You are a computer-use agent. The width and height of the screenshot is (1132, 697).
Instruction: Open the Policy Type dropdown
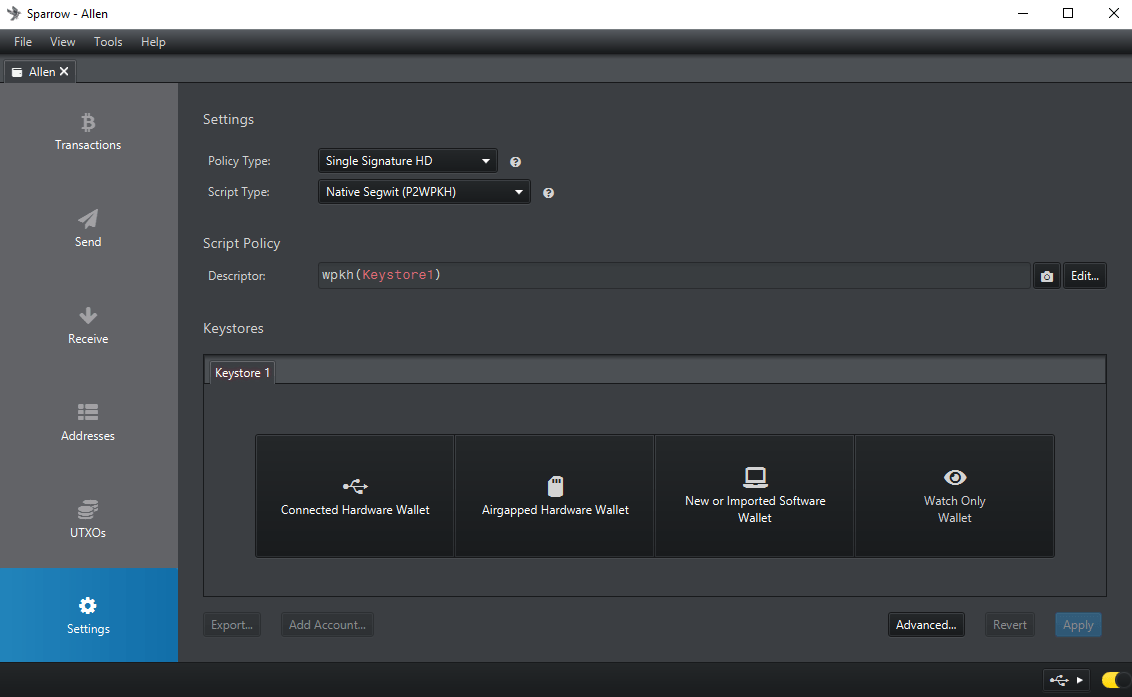407,161
